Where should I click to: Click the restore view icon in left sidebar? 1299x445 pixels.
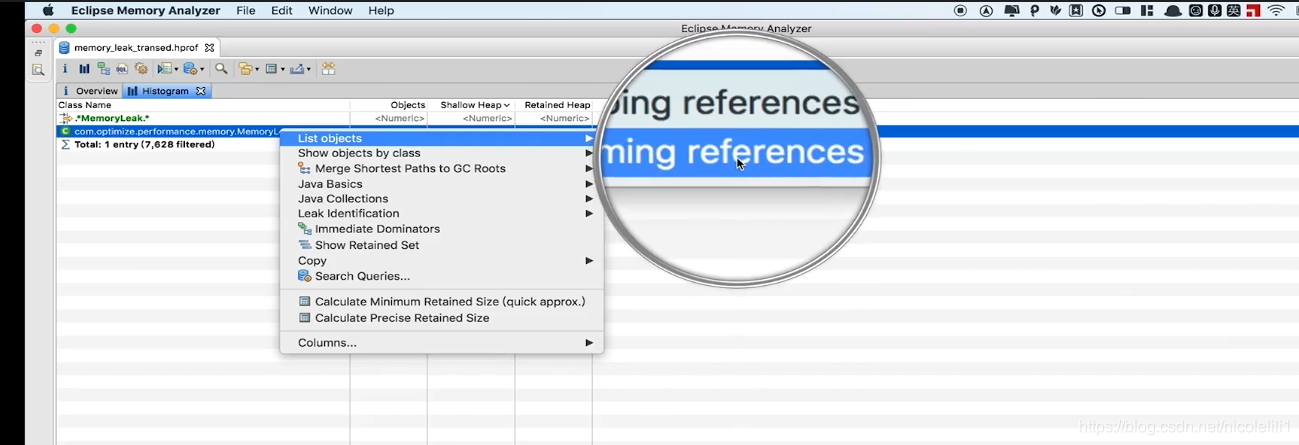(38, 52)
